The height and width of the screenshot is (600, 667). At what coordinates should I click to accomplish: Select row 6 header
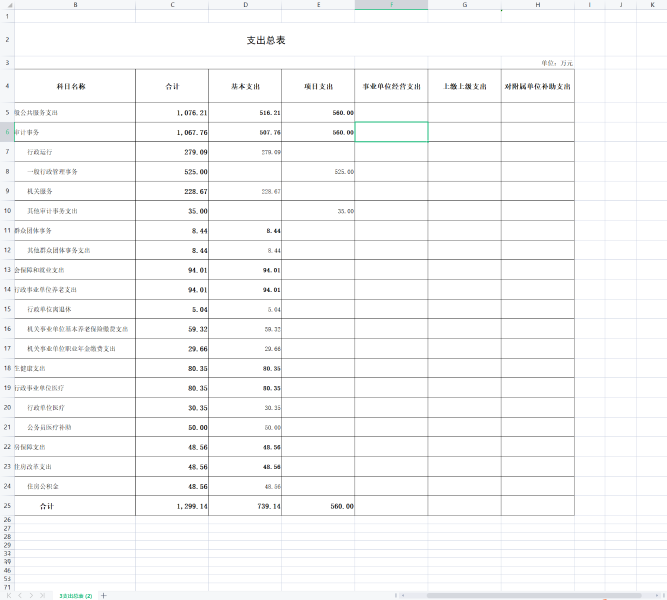tap(7, 132)
